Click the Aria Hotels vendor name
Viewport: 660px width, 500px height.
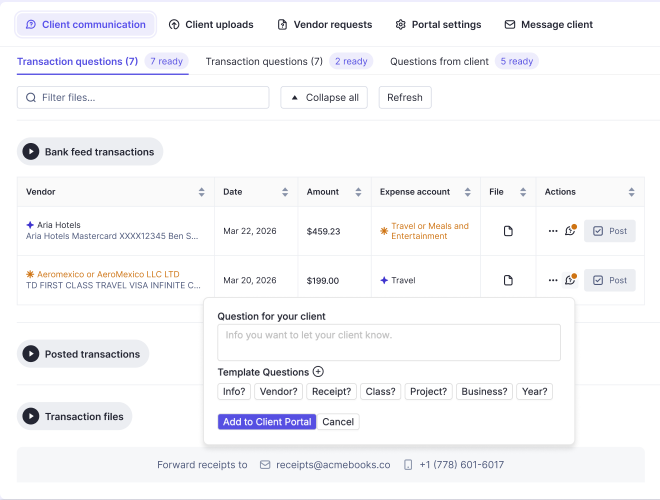point(59,225)
